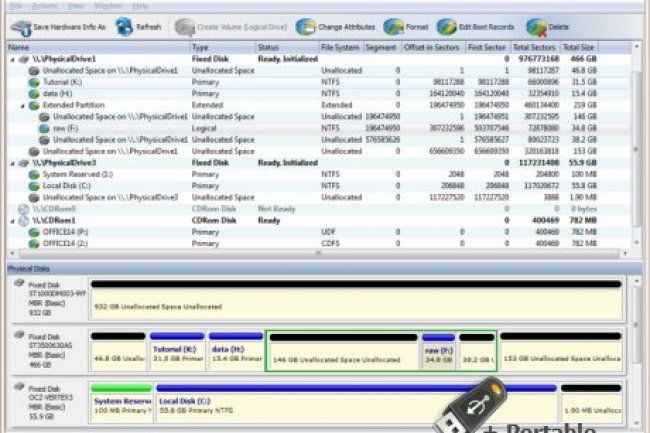This screenshot has height=433, width=650.
Task: Collapse the PhysicalDrive3 tree node
Action: pyautogui.click(x=11, y=162)
